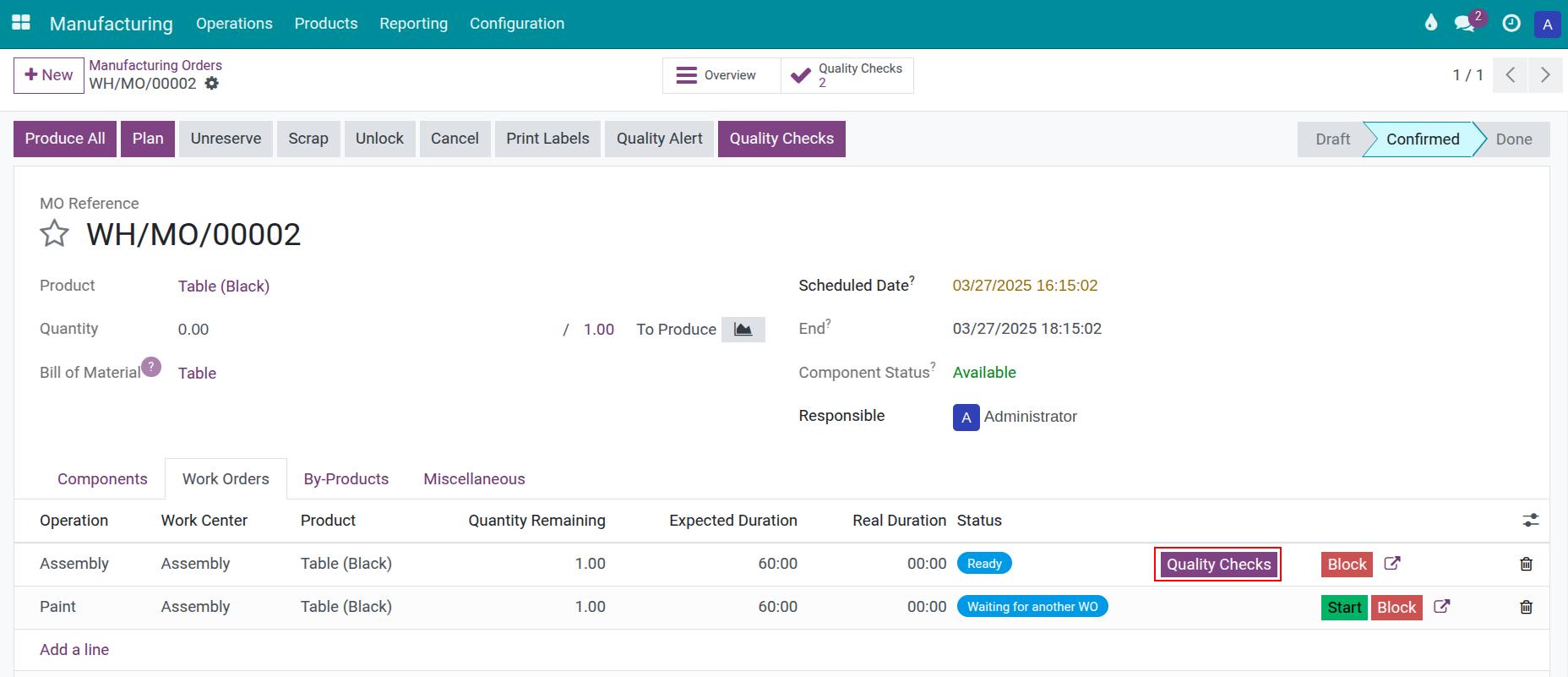Click the Plan button
The image size is (1568, 677).
tap(148, 139)
